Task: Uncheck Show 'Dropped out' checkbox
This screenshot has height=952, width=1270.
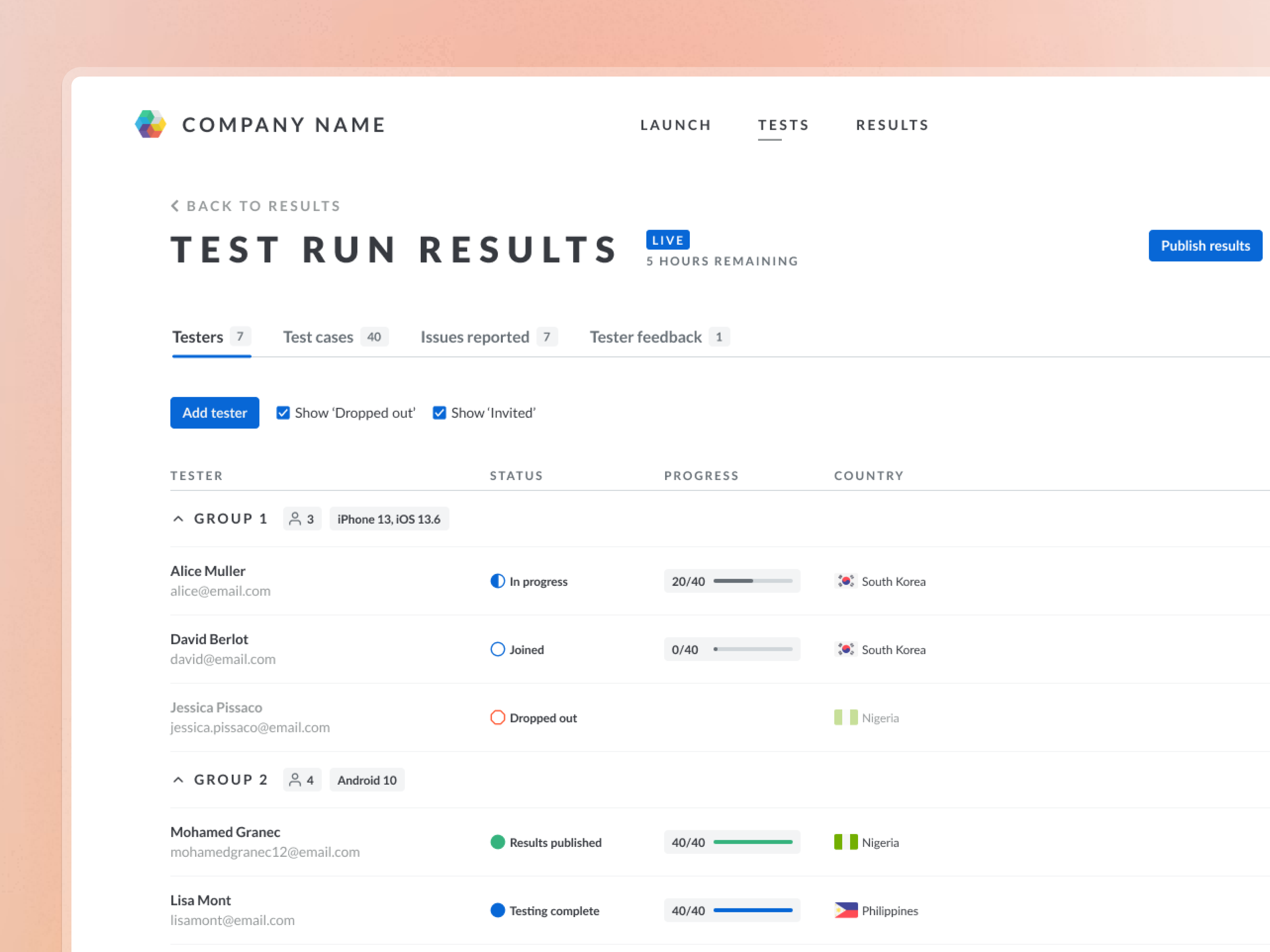Action: pos(283,413)
